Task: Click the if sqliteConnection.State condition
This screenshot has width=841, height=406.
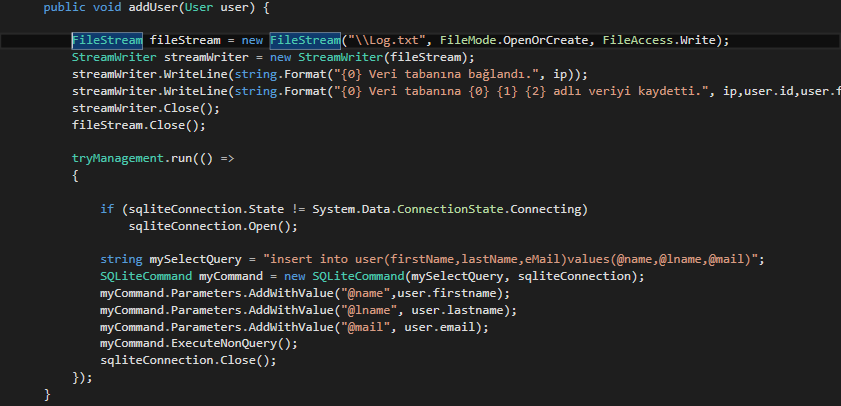Action: tap(344, 209)
